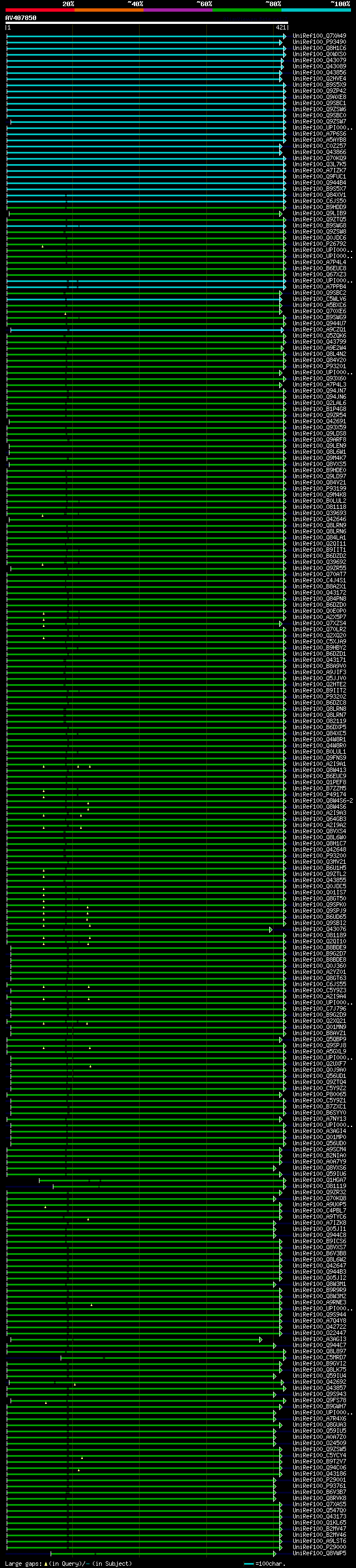Open UniRef100_Q67XZ3 entry
Image resolution: width=356 pixels, height=1568 pixels.
319,275
